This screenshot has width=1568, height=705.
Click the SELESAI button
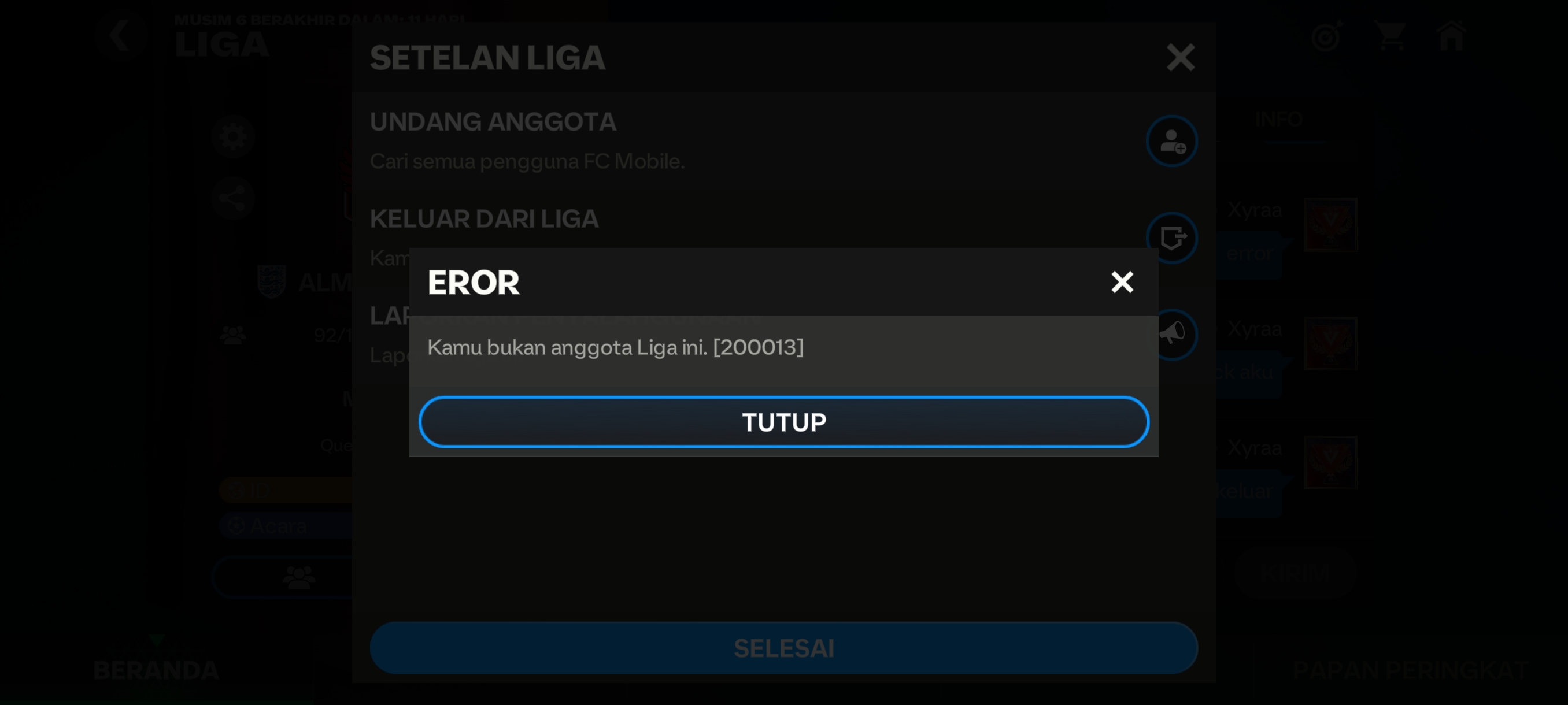[783, 648]
